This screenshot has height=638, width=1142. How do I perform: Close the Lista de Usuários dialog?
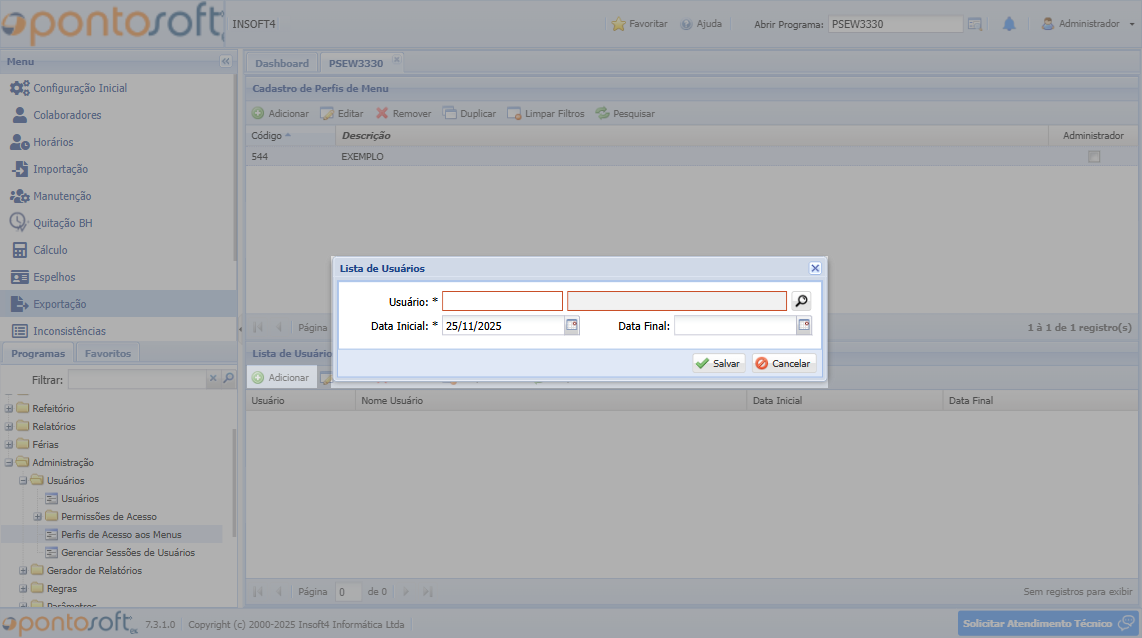pyautogui.click(x=815, y=268)
